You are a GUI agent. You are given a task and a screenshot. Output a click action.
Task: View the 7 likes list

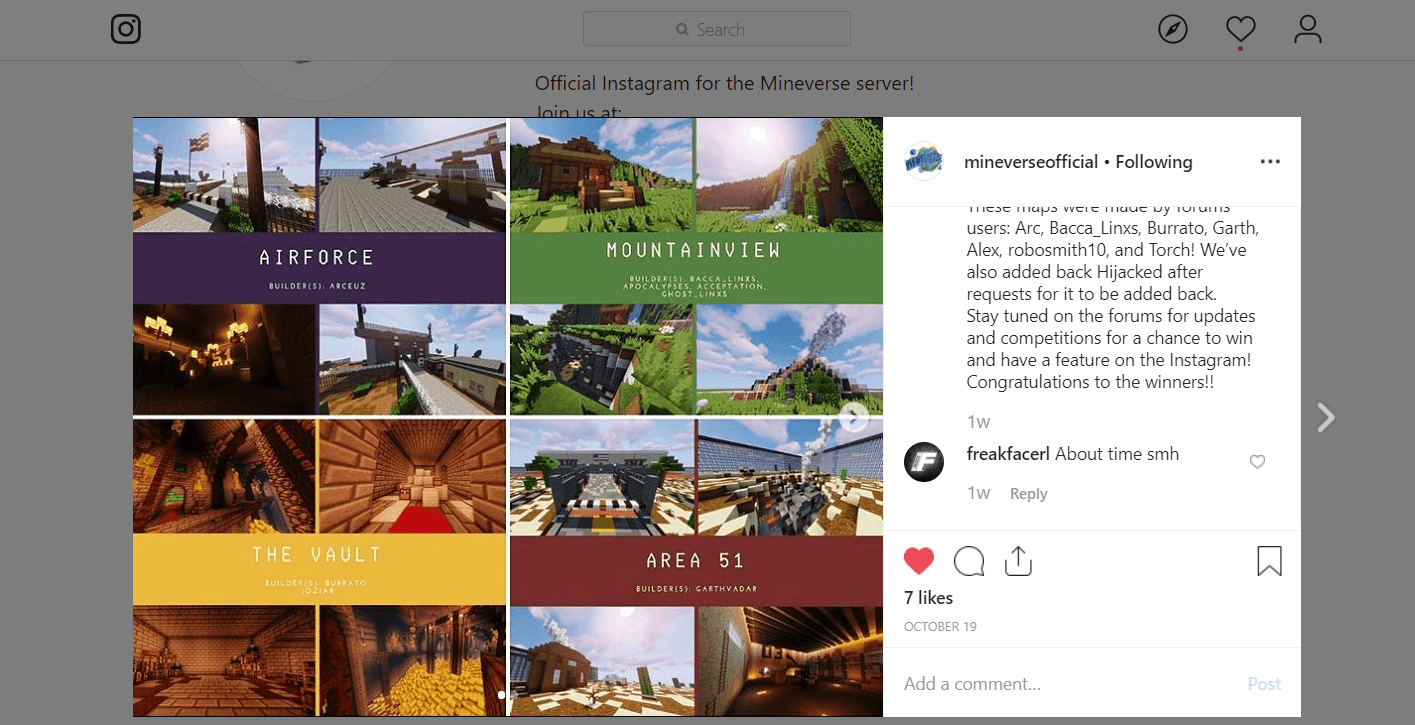tap(928, 598)
